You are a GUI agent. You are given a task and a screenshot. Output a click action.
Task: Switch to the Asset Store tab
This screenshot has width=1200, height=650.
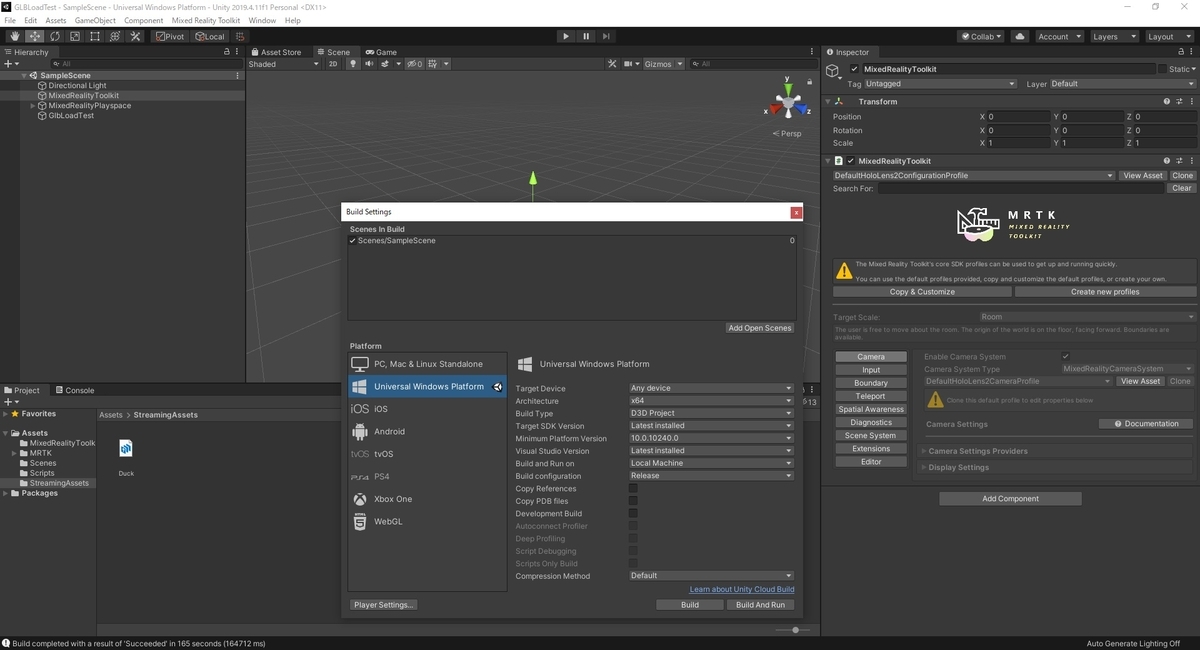276,52
